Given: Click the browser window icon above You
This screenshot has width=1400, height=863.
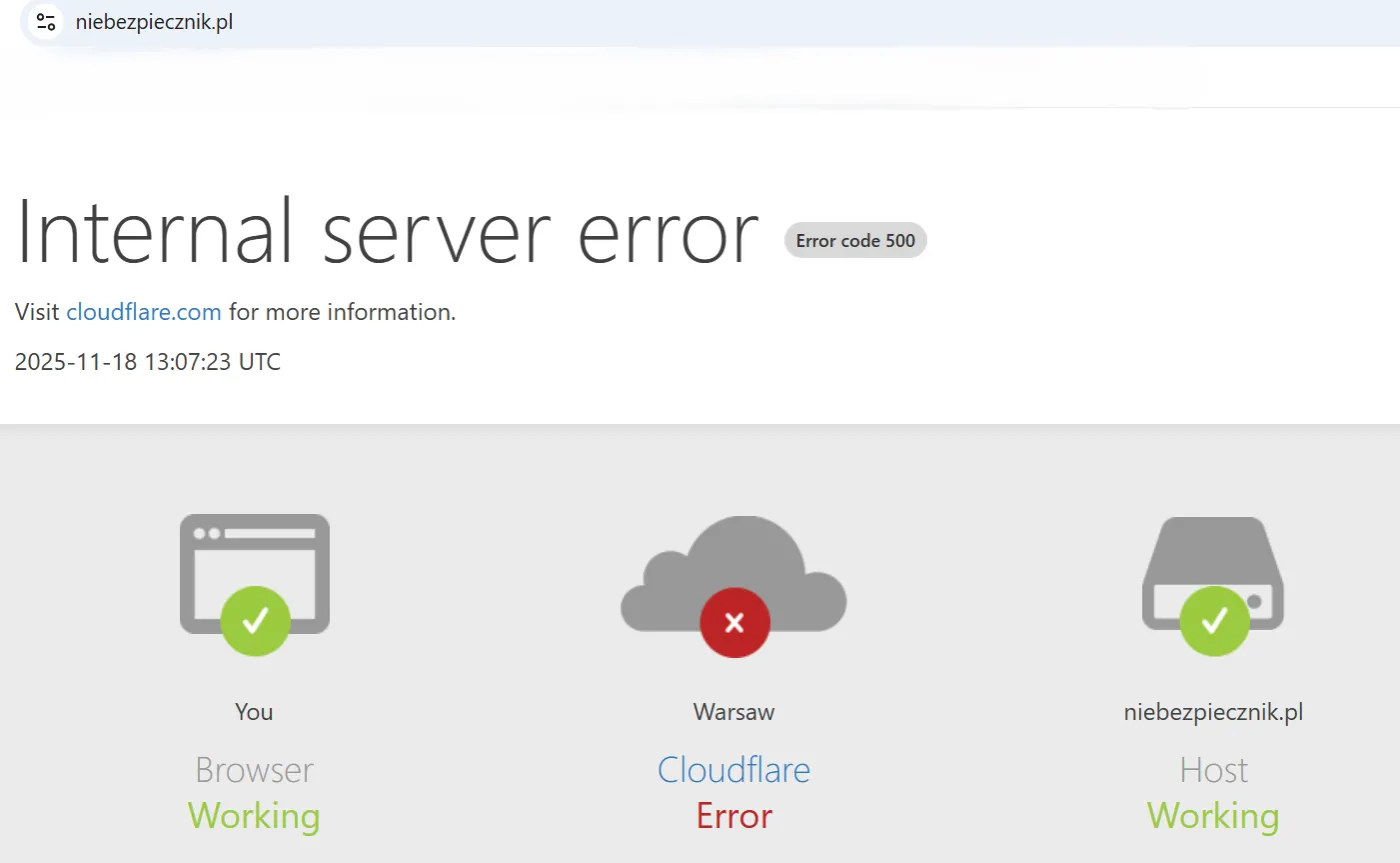Looking at the screenshot, I should click(x=255, y=574).
